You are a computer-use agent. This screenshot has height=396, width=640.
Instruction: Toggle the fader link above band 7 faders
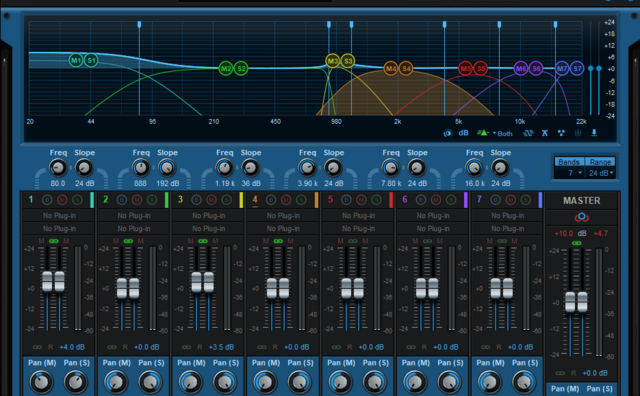pyautogui.click(x=502, y=241)
